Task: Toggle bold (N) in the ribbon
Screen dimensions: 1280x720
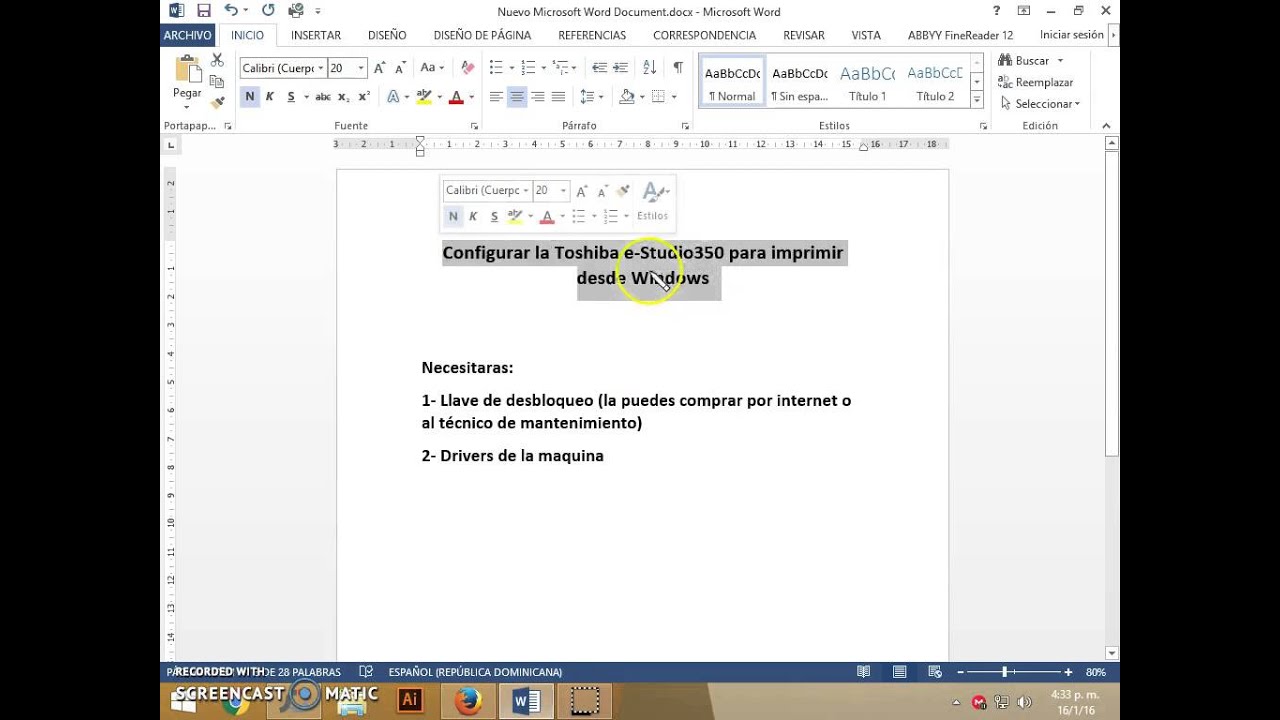Action: click(250, 97)
